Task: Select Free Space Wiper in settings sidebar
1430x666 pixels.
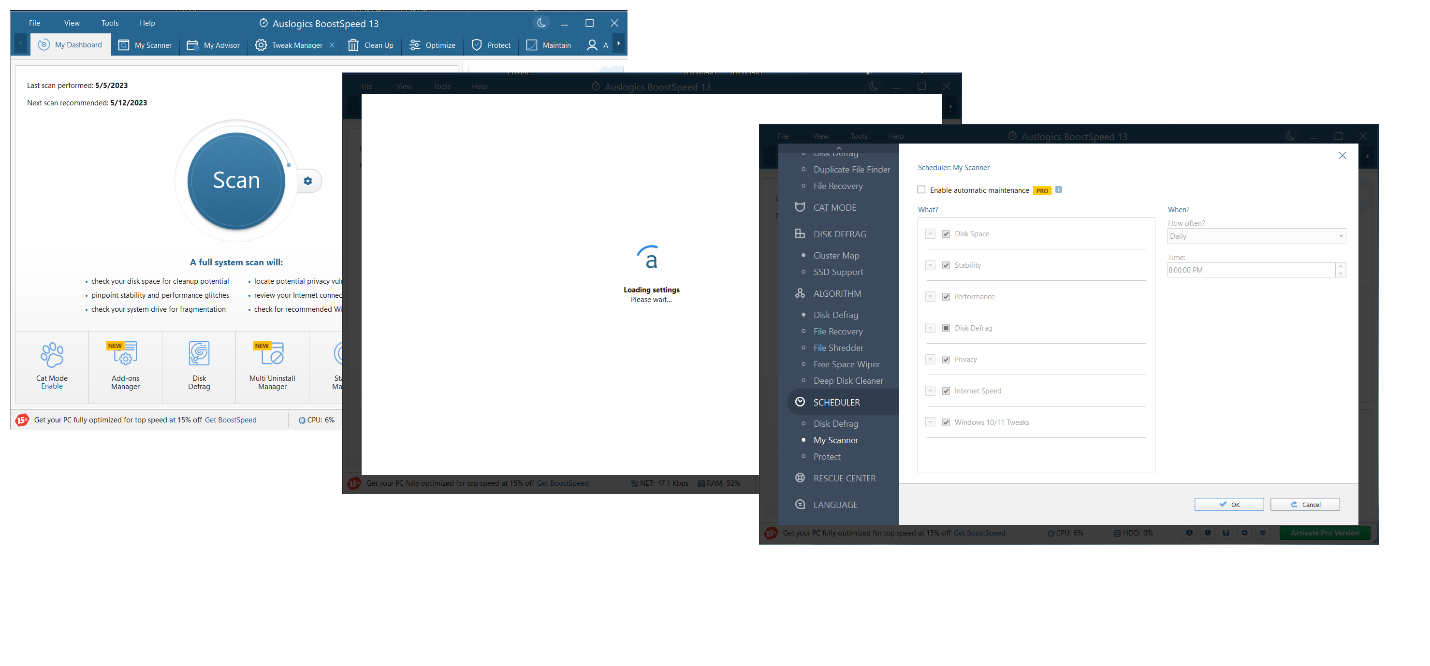Action: pyautogui.click(x=846, y=364)
